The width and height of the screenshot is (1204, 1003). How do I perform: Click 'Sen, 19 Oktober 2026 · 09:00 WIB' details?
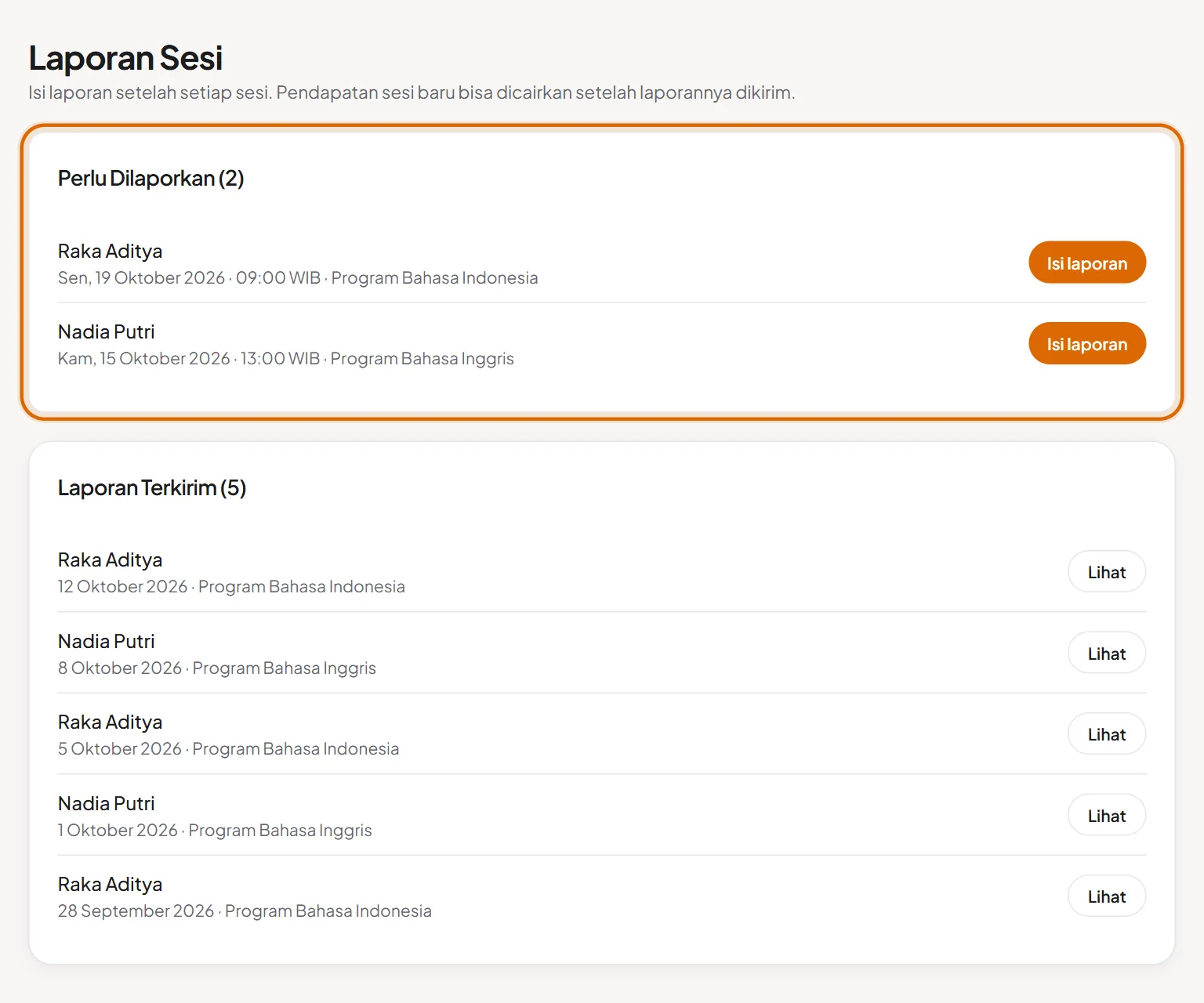pos(189,278)
